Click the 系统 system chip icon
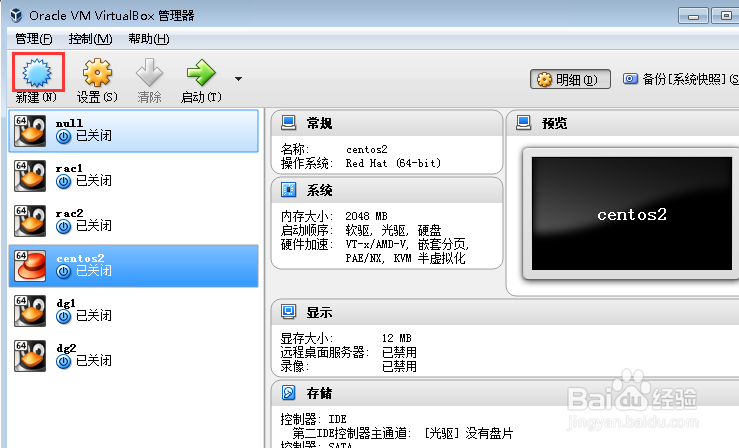739x448 pixels. tap(288, 189)
